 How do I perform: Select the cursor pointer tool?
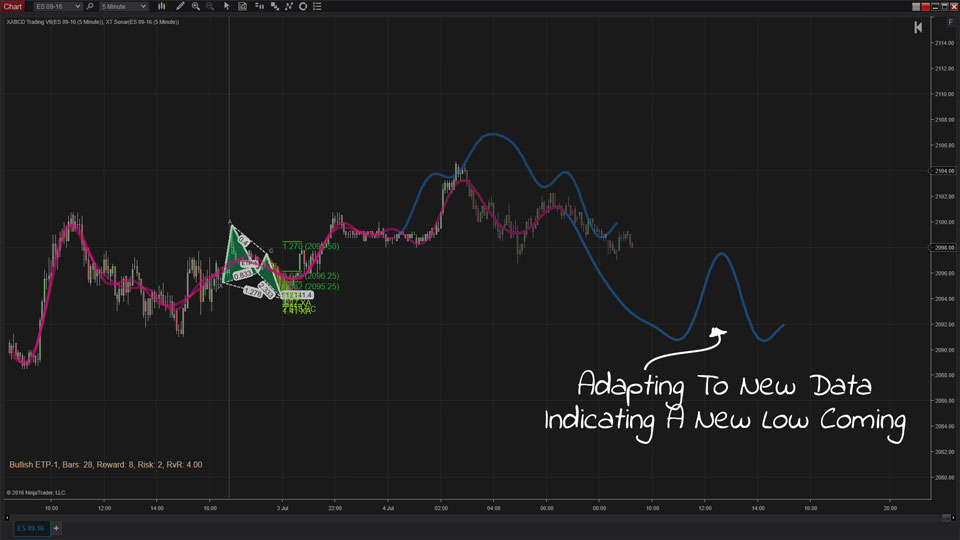click(x=227, y=6)
